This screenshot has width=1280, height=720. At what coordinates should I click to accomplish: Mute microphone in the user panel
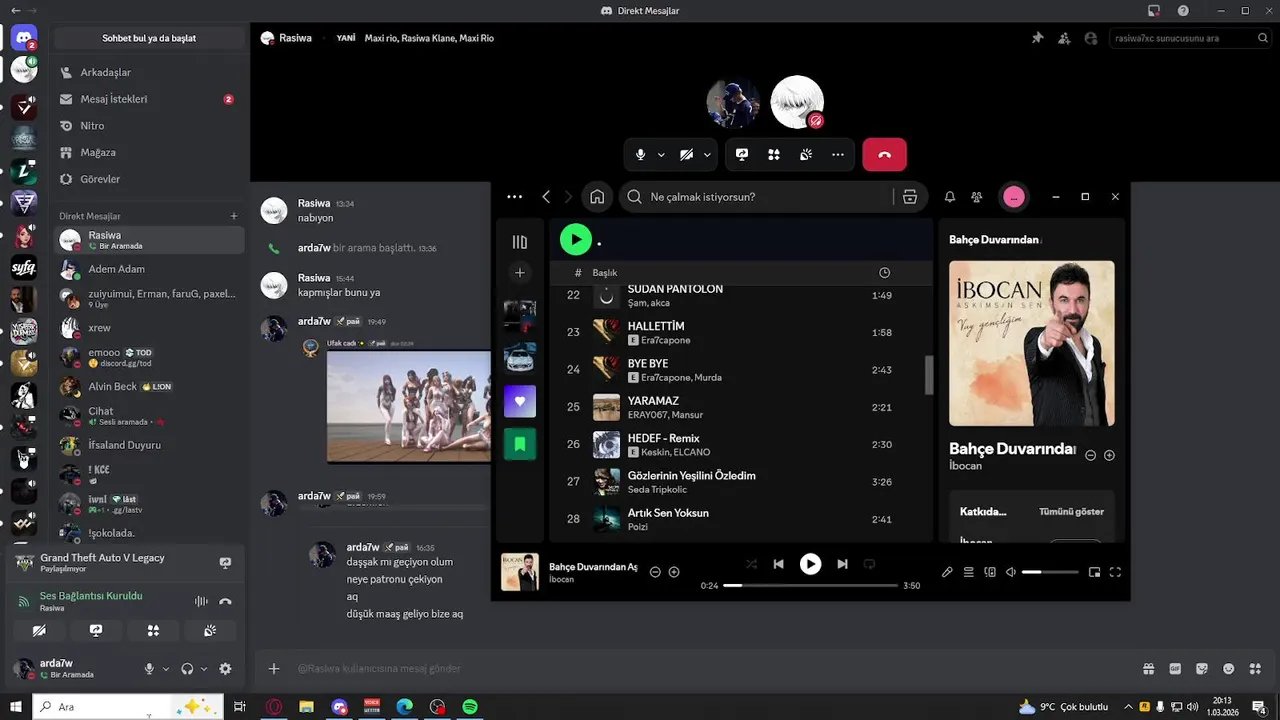tap(149, 669)
